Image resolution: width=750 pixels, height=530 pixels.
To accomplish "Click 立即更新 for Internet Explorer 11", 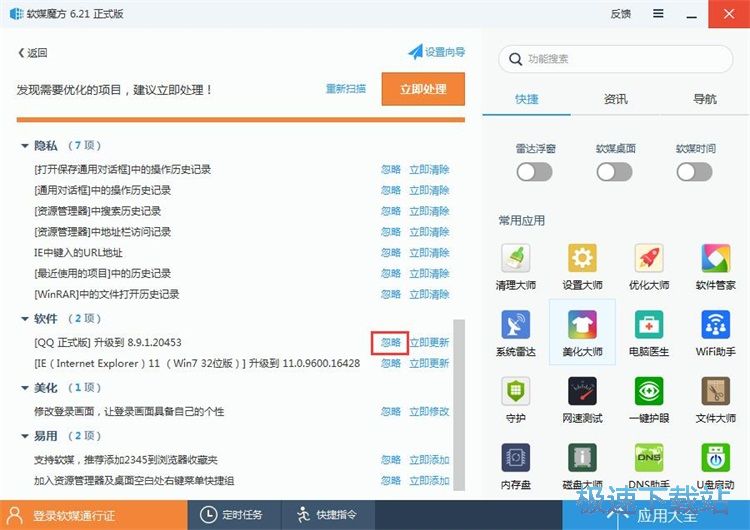I will point(429,364).
